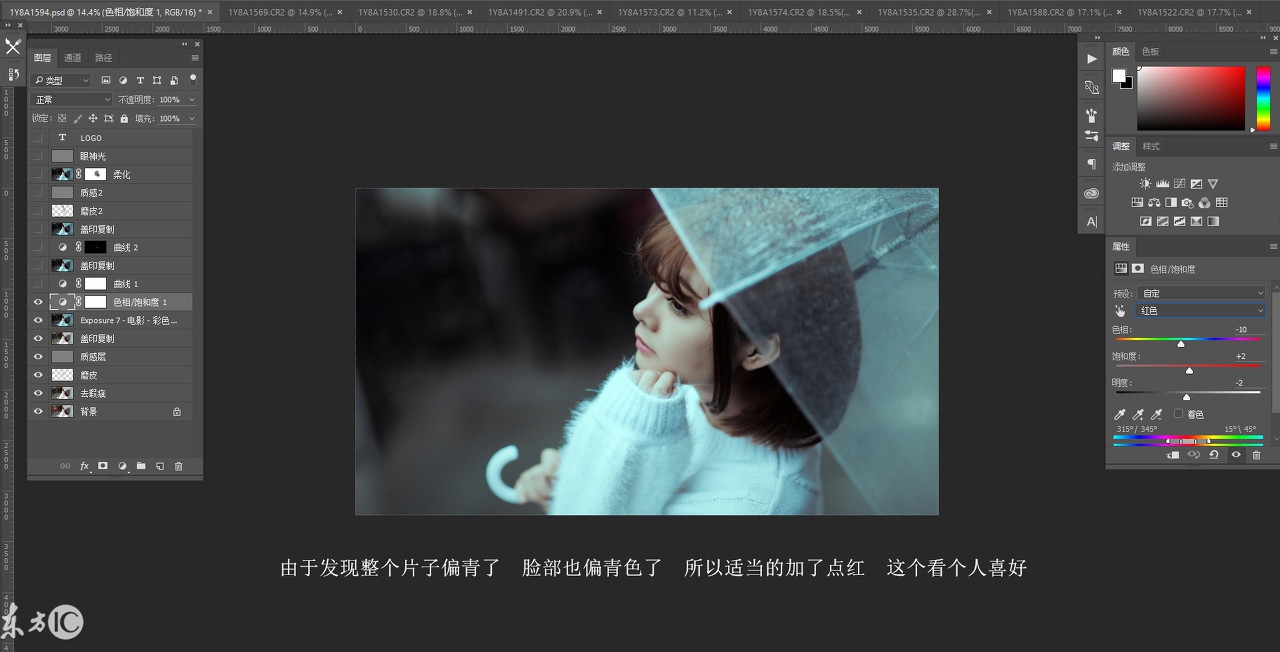
Task: Open the Levels adjustment from 添加调整
Action: click(x=1162, y=183)
